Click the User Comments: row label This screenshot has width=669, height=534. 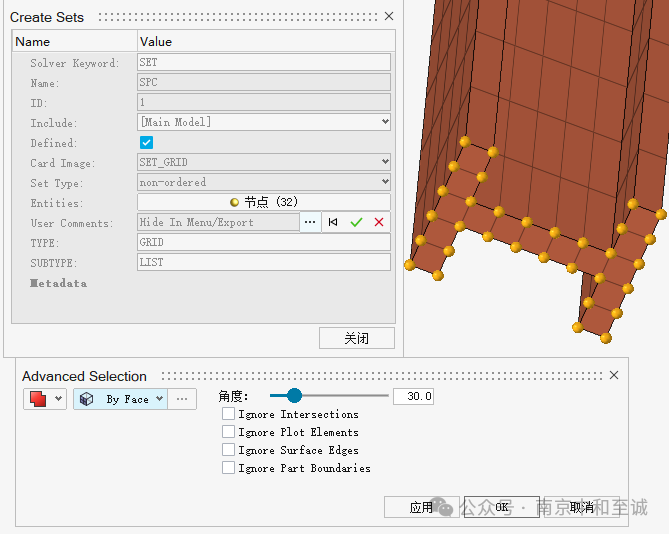coord(72,223)
